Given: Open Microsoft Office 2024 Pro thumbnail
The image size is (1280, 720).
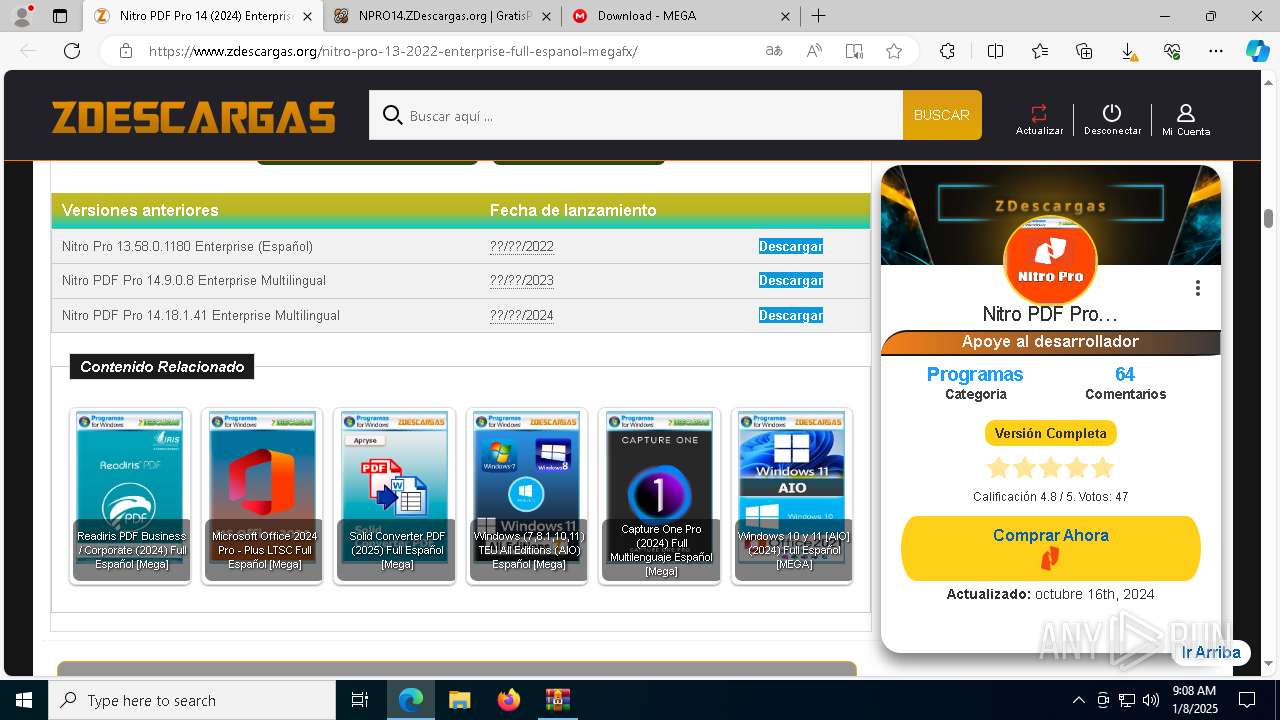Looking at the screenshot, I should click(262, 495).
